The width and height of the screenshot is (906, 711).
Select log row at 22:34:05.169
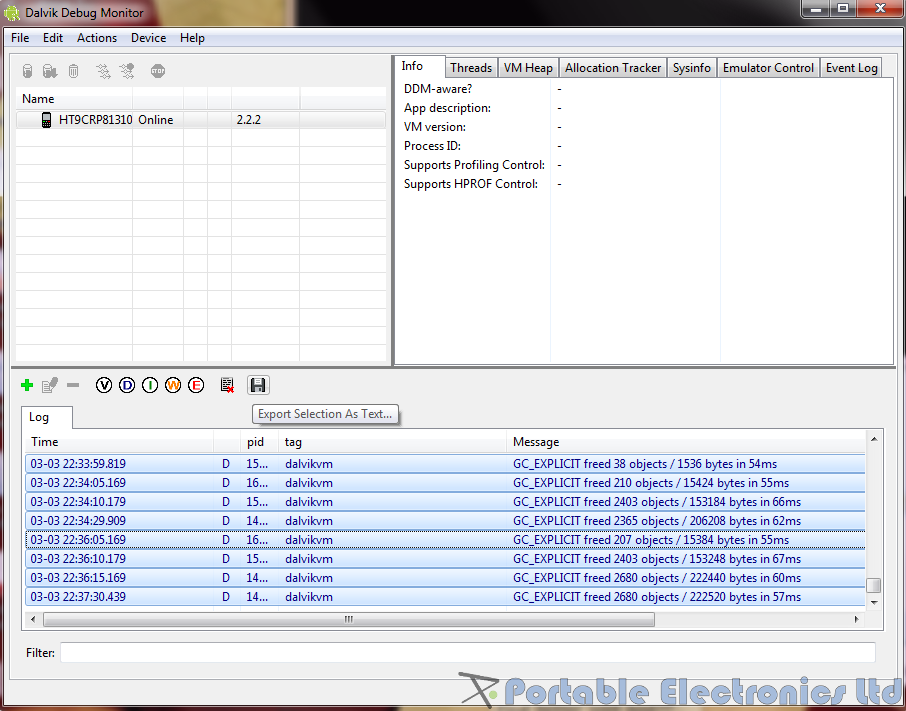pos(445,483)
